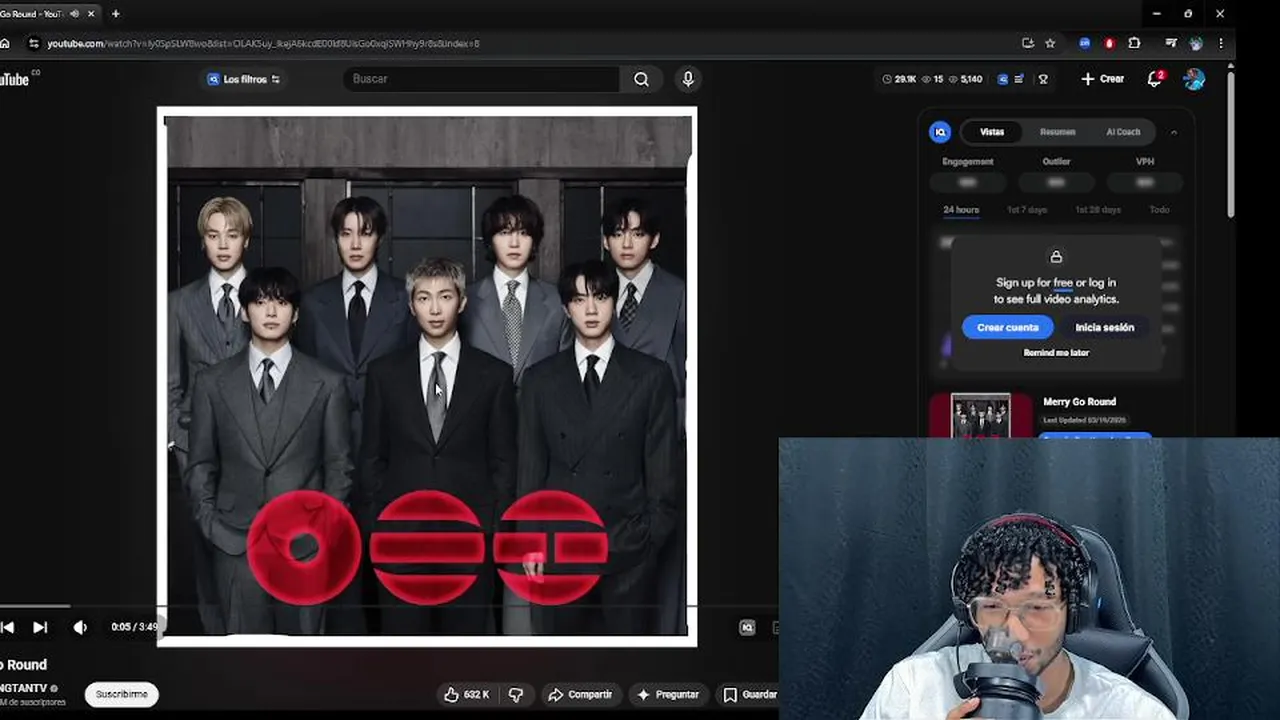Click the Inicia sesión button
Screen dimensions: 1280x720
1105,328
